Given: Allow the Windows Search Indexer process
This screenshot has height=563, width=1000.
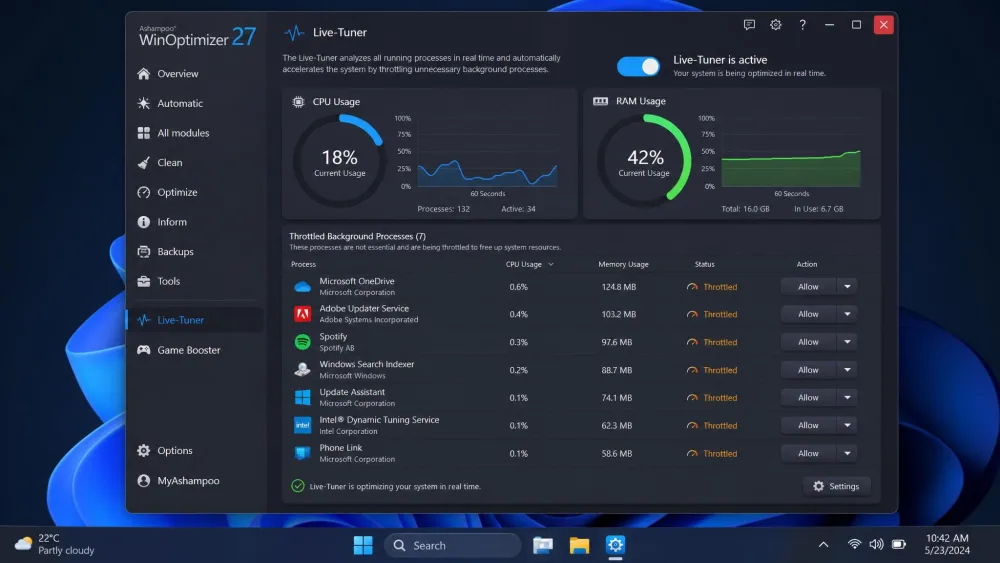Looking at the screenshot, I should click(x=808, y=370).
